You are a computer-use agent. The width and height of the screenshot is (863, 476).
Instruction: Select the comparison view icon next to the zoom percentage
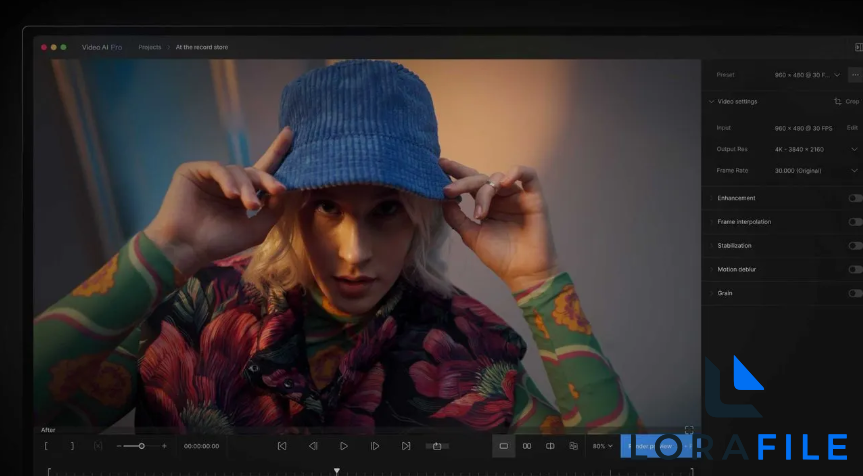(x=573, y=446)
